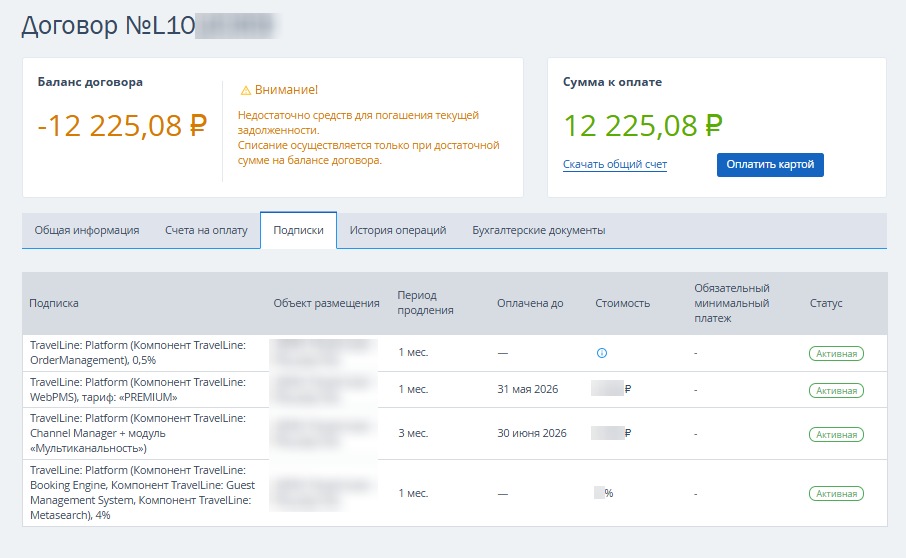This screenshot has width=906, height=558.
Task: Follow the Скачать общий счет link
Action: [615, 164]
